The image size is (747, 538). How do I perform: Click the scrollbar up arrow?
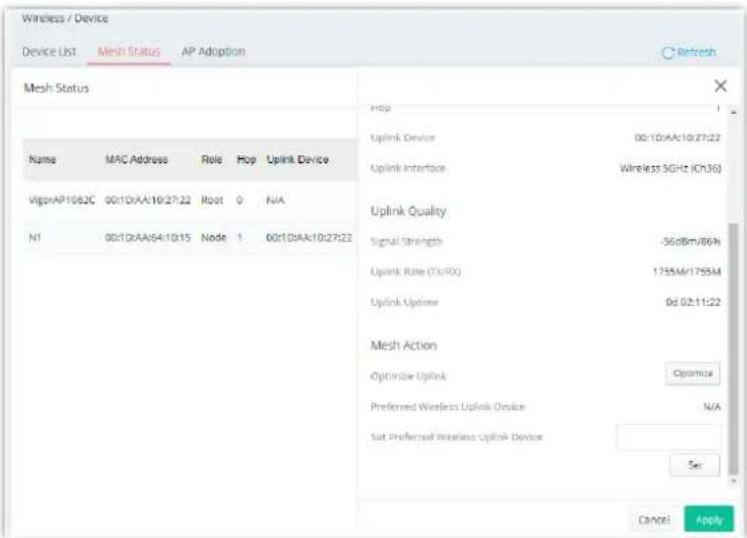(x=734, y=112)
